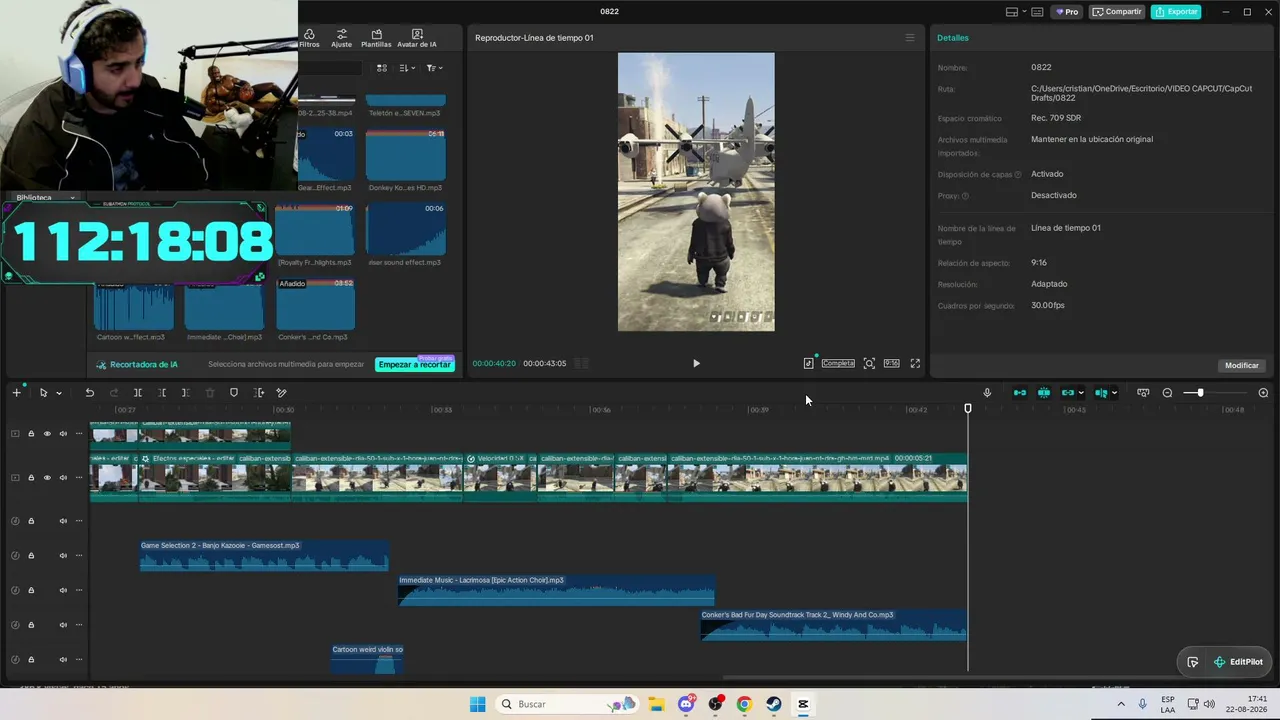Click the Taskbar search box labeled Buscar
Viewport: 1280px width, 720px height.
point(567,704)
